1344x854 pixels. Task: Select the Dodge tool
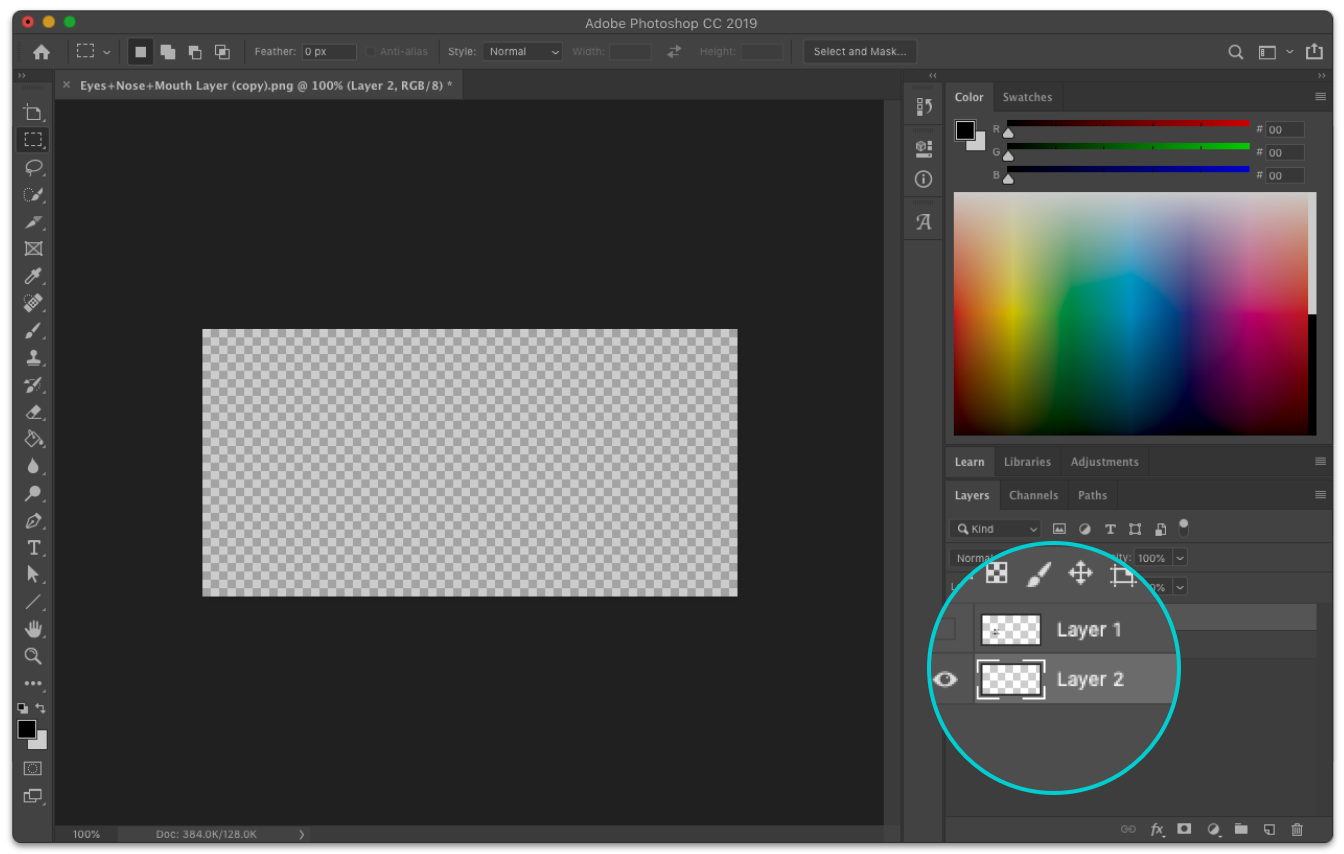point(33,493)
